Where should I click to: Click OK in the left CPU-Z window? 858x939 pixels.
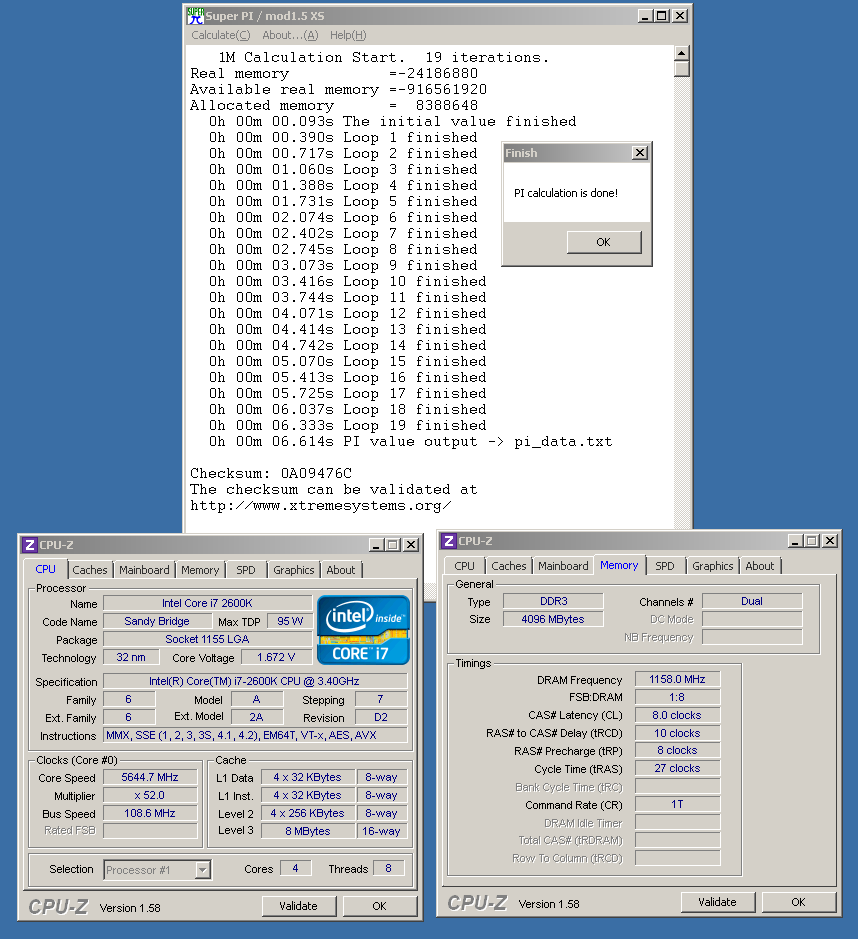pyautogui.click(x=380, y=906)
